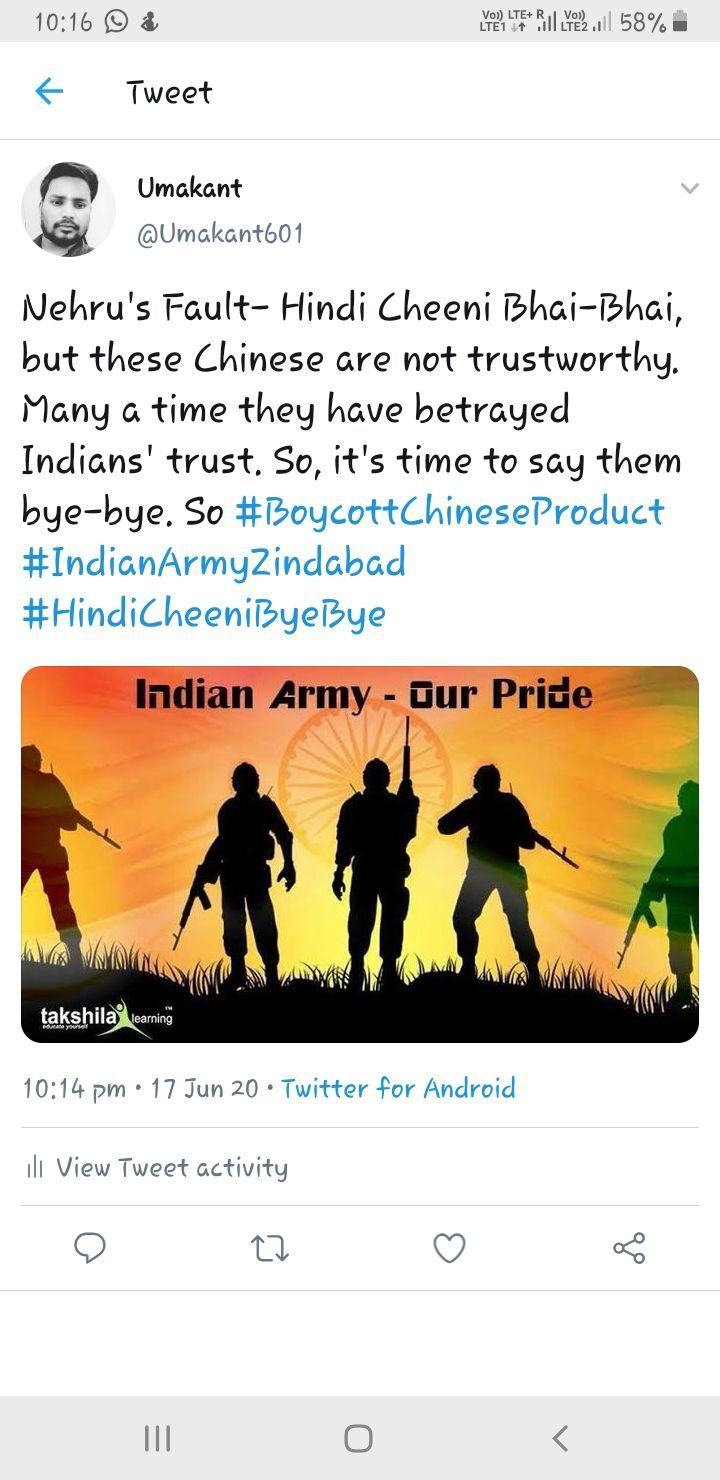The image size is (720, 1480).
Task: Expand the tweet options chevron
Action: [x=689, y=188]
